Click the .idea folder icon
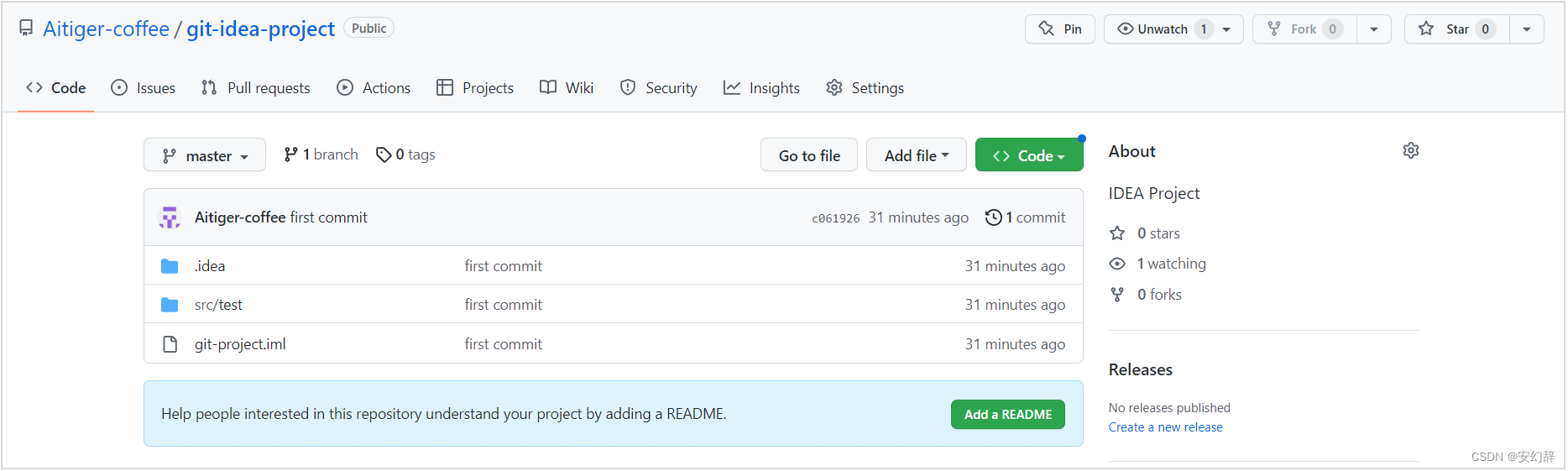 coord(170,266)
